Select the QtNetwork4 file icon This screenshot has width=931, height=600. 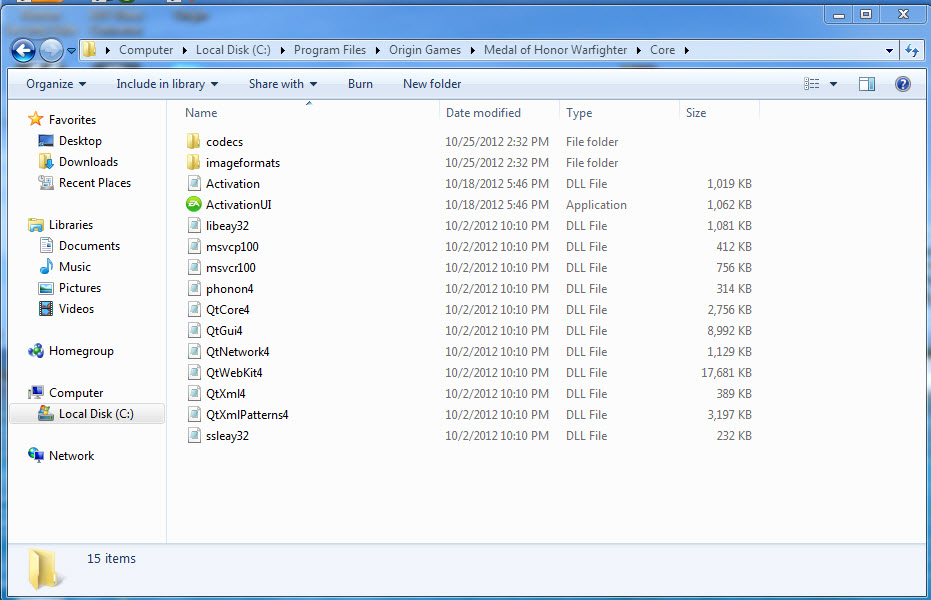194,351
